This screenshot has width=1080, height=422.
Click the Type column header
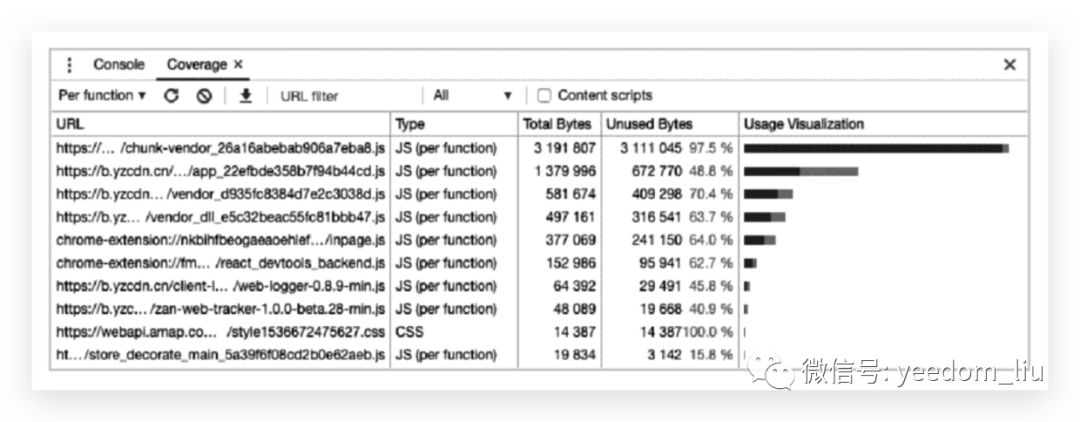click(410, 124)
